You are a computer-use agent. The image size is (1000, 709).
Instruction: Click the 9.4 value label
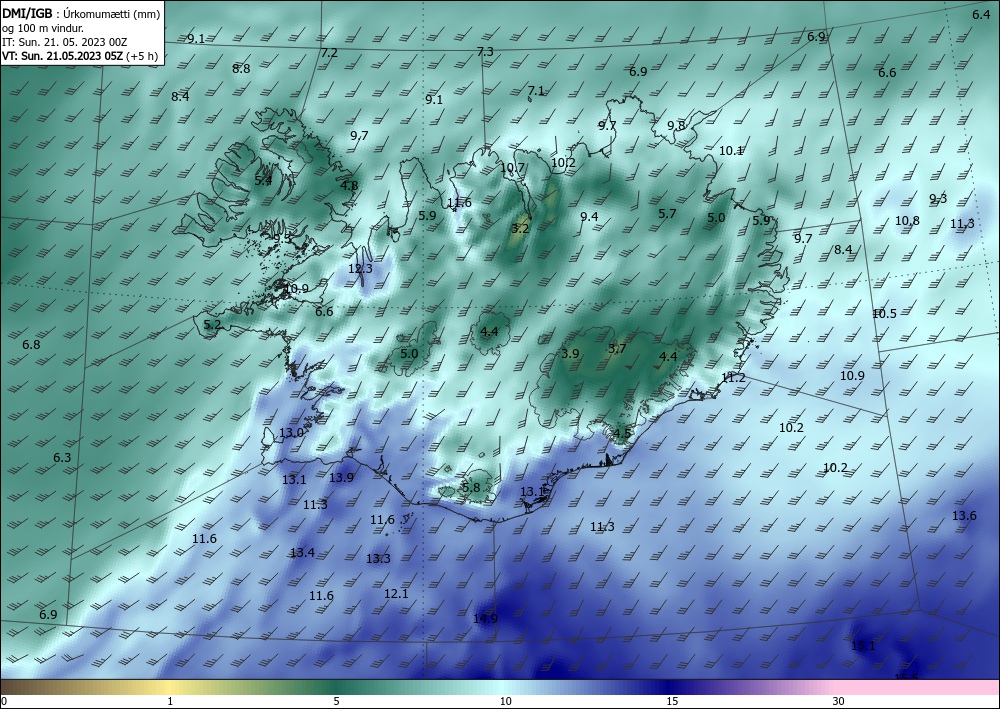click(589, 216)
